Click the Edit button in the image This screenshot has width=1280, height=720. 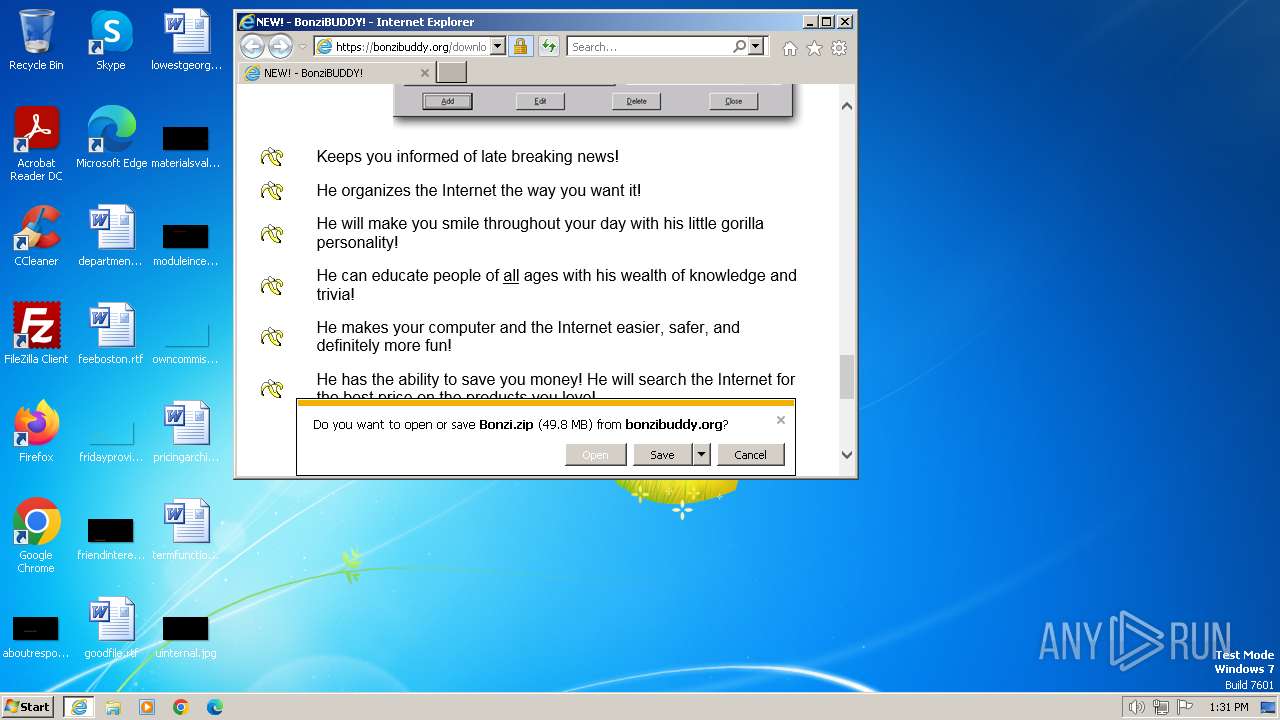point(540,101)
